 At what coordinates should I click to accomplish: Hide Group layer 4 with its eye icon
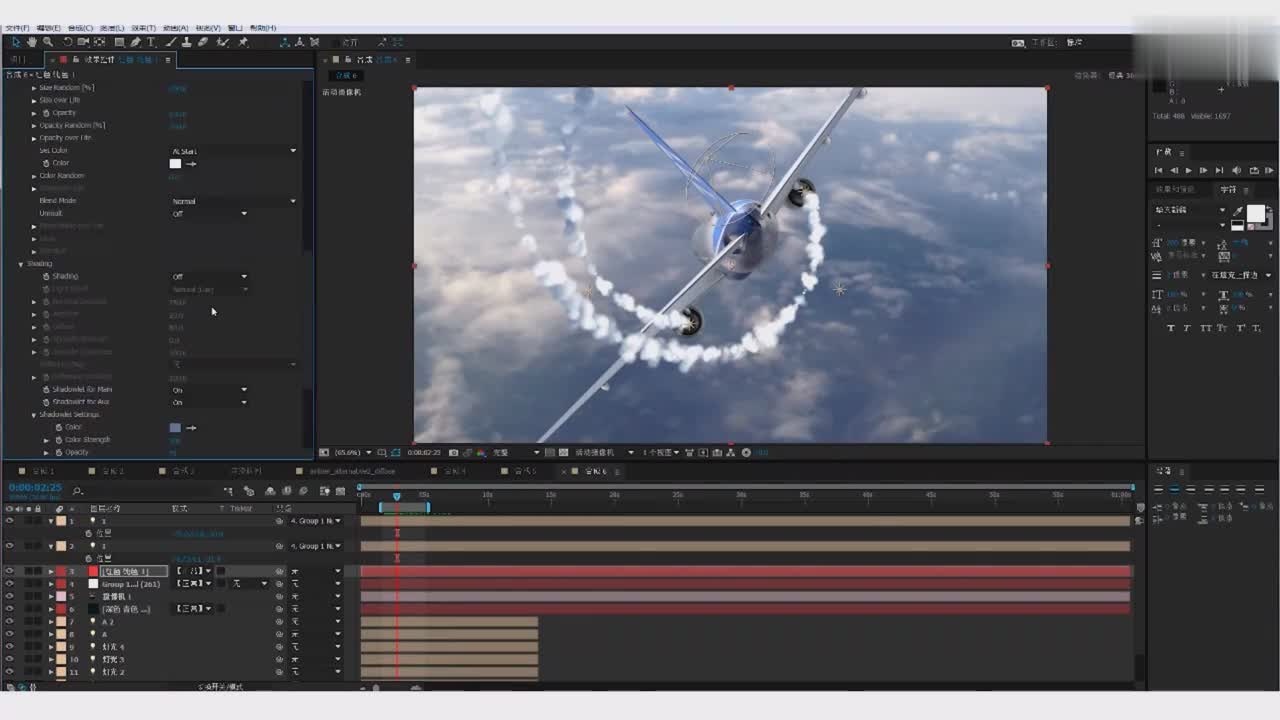click(x=9, y=584)
